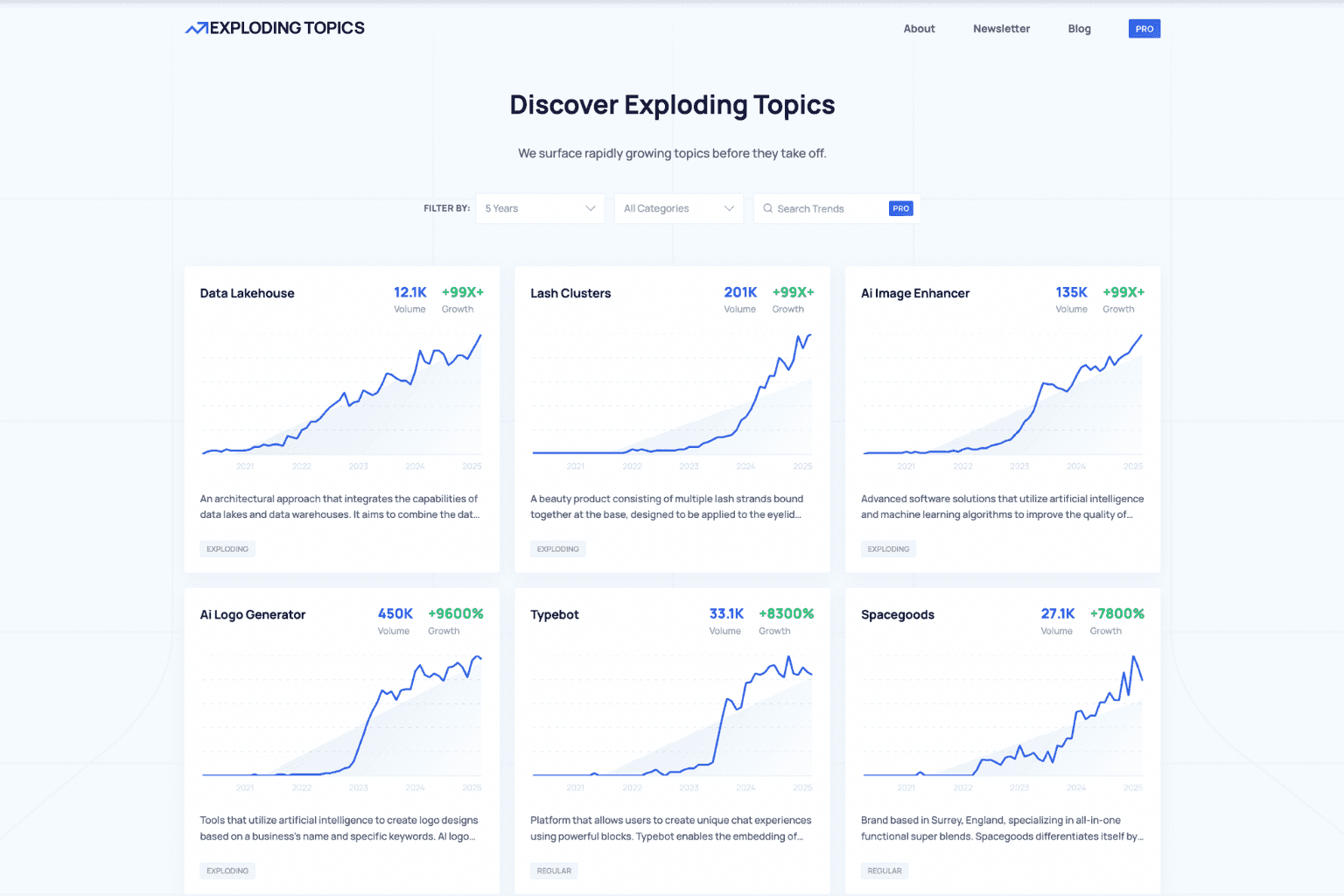Viewport: 1344px width, 896px height.
Task: Click the PRO badge in search box
Action: point(901,208)
